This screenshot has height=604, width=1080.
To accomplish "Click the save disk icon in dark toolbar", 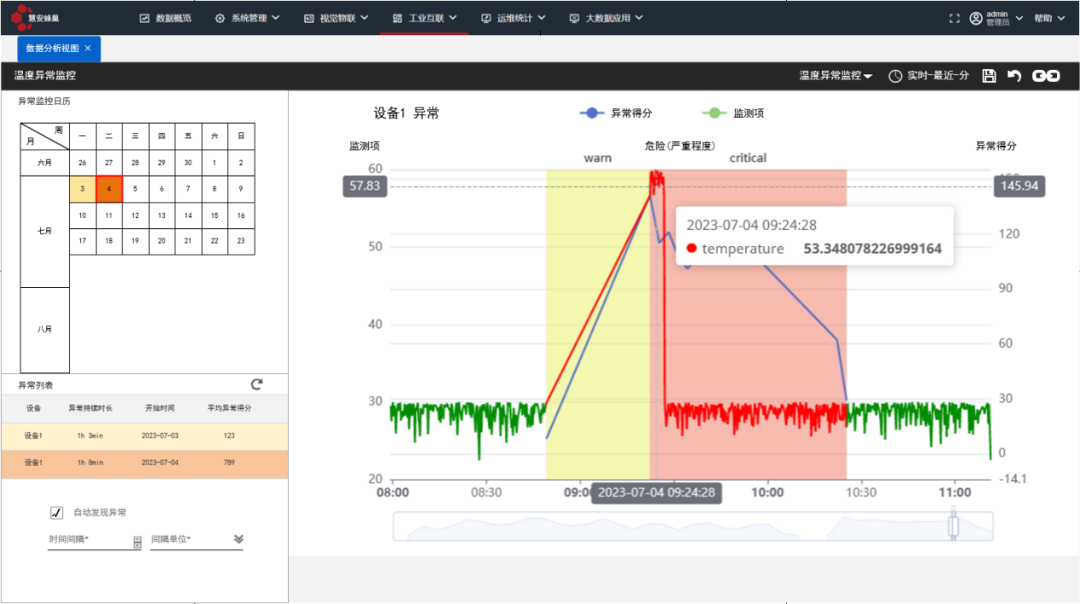I will [989, 76].
